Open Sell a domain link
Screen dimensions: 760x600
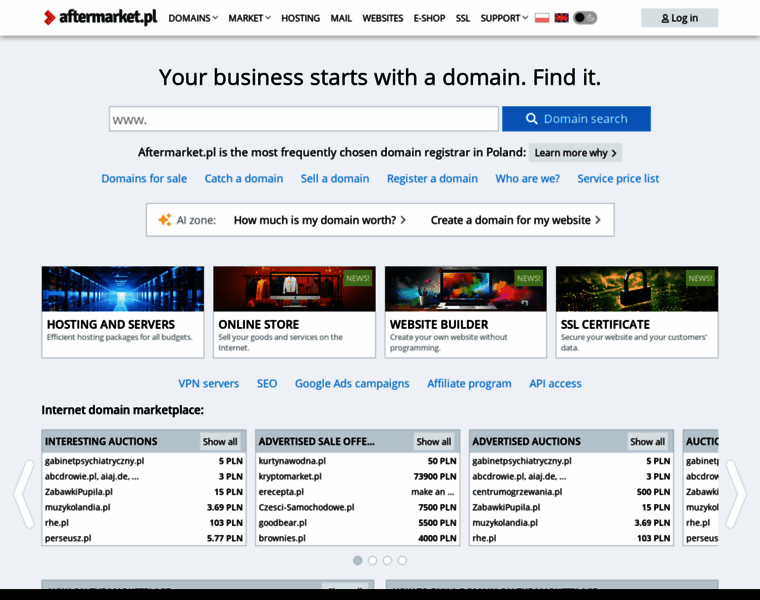coord(335,178)
